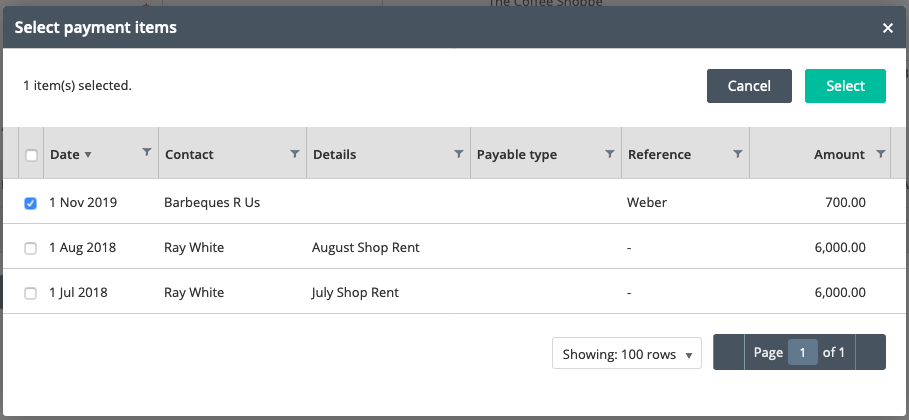Click the Cancel button
The width and height of the screenshot is (909, 420).
(x=749, y=86)
